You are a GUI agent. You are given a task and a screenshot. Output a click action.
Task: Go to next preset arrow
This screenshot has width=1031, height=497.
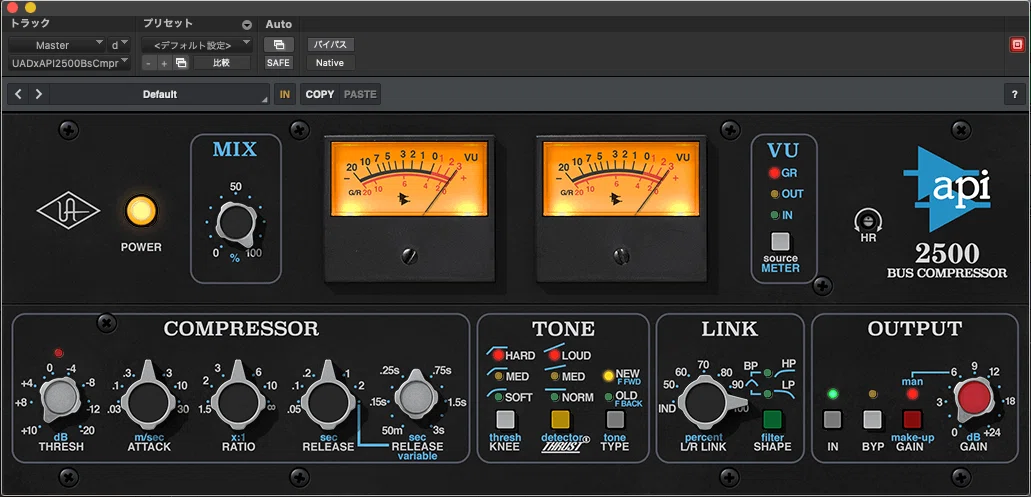coord(39,94)
